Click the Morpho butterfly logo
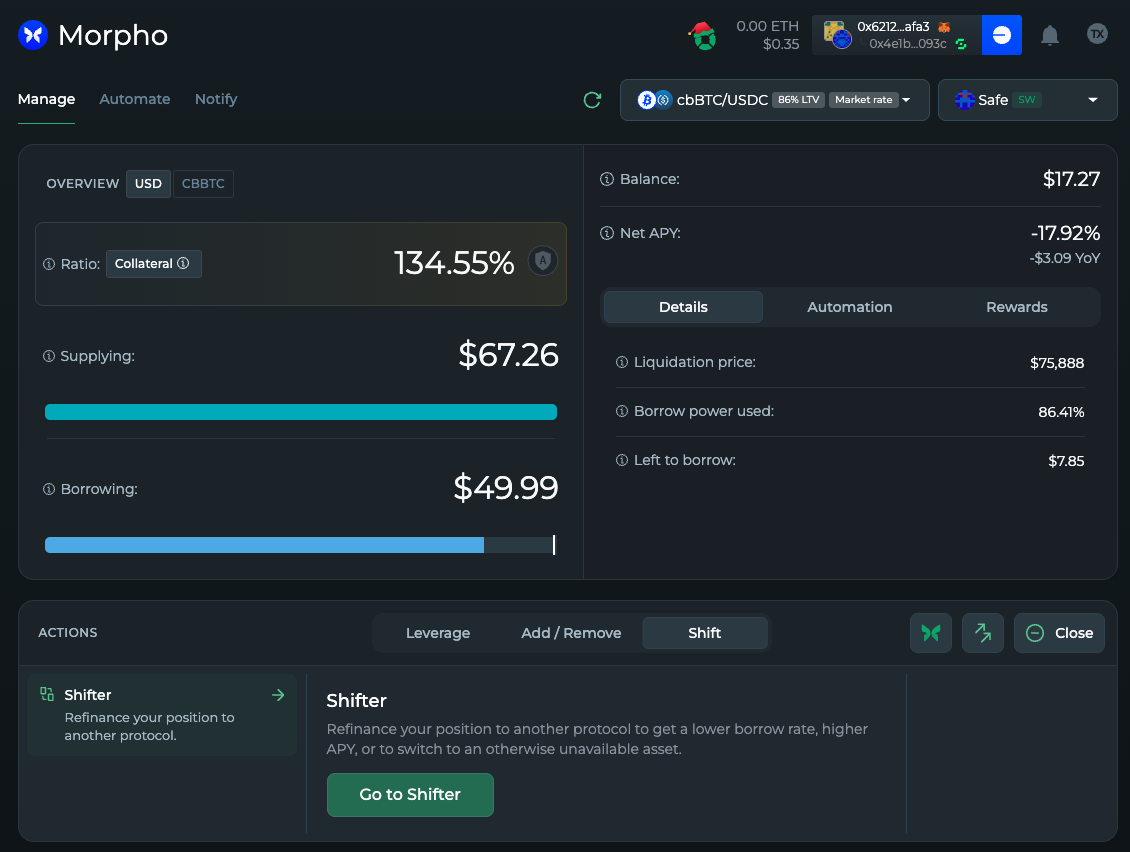This screenshot has height=852, width=1130. pos(32,35)
